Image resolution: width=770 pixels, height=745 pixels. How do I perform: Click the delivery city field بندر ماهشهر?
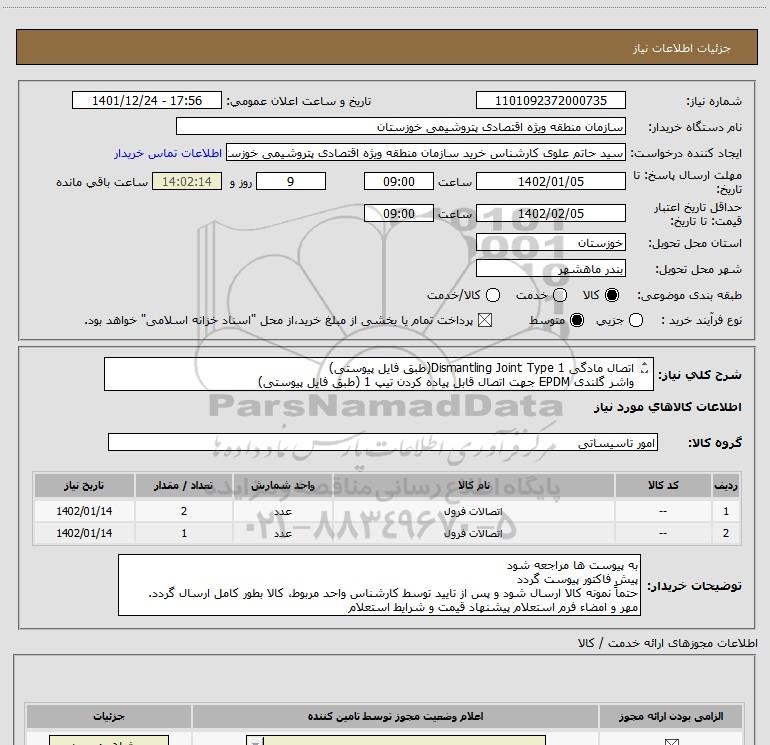point(550,269)
